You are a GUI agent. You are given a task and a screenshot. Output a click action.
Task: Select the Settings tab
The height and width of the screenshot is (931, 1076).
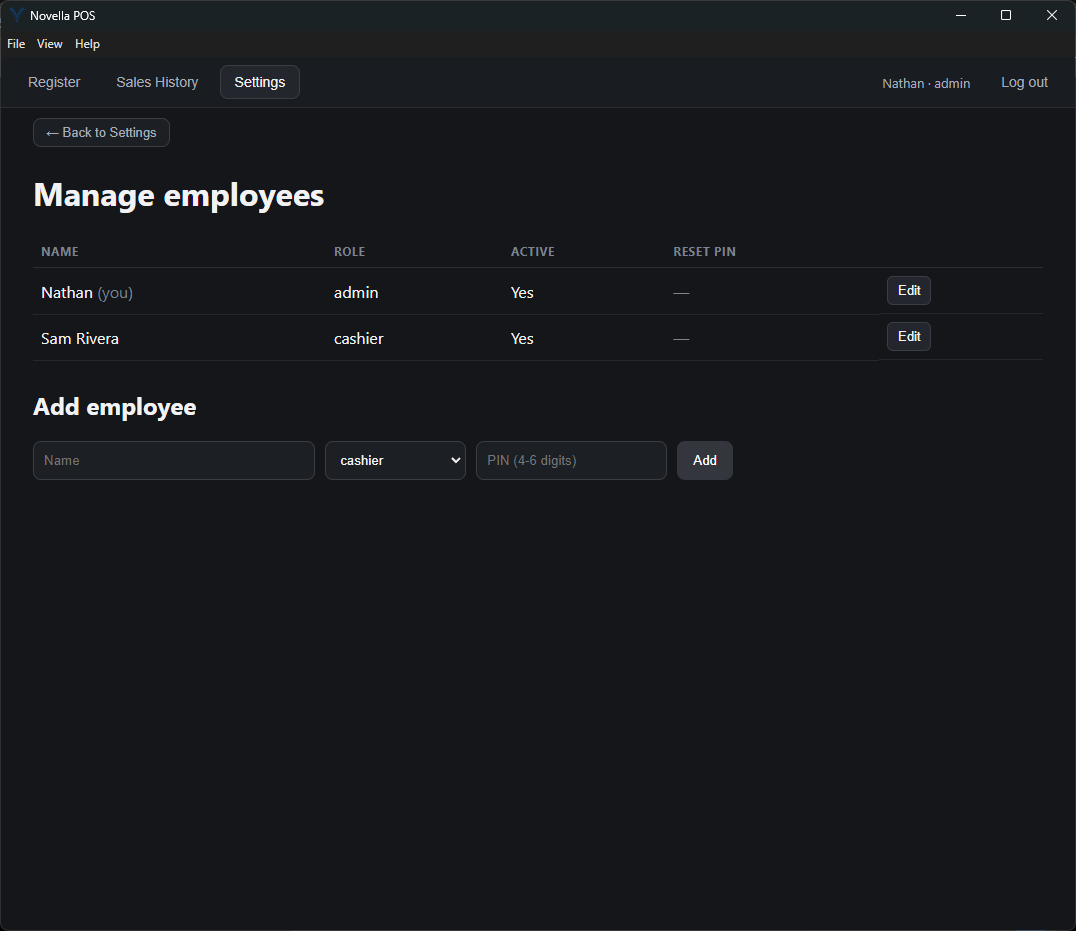pos(259,82)
